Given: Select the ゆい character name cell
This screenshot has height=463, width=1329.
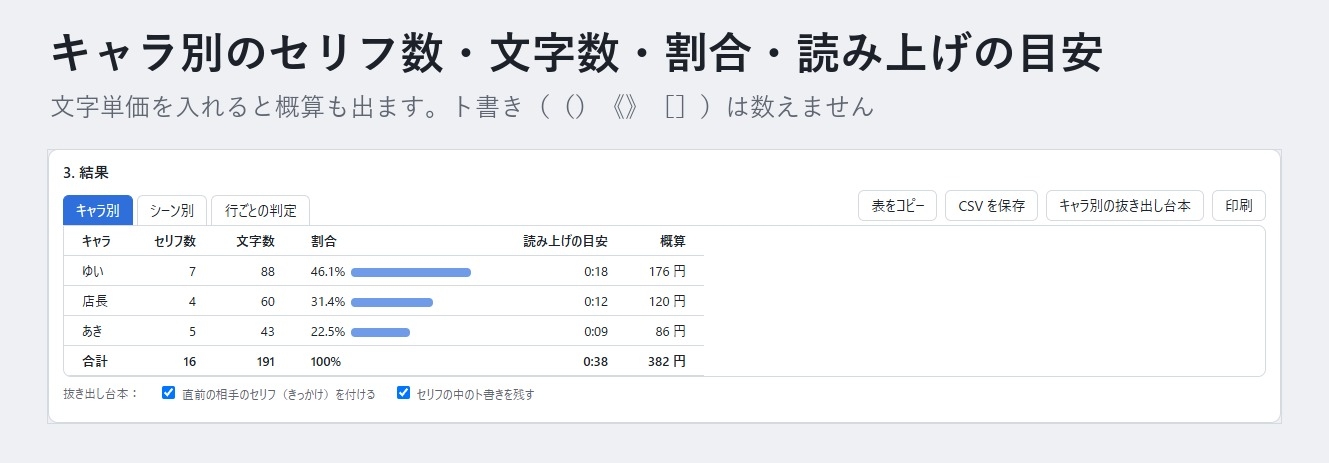Looking at the screenshot, I should [x=92, y=271].
